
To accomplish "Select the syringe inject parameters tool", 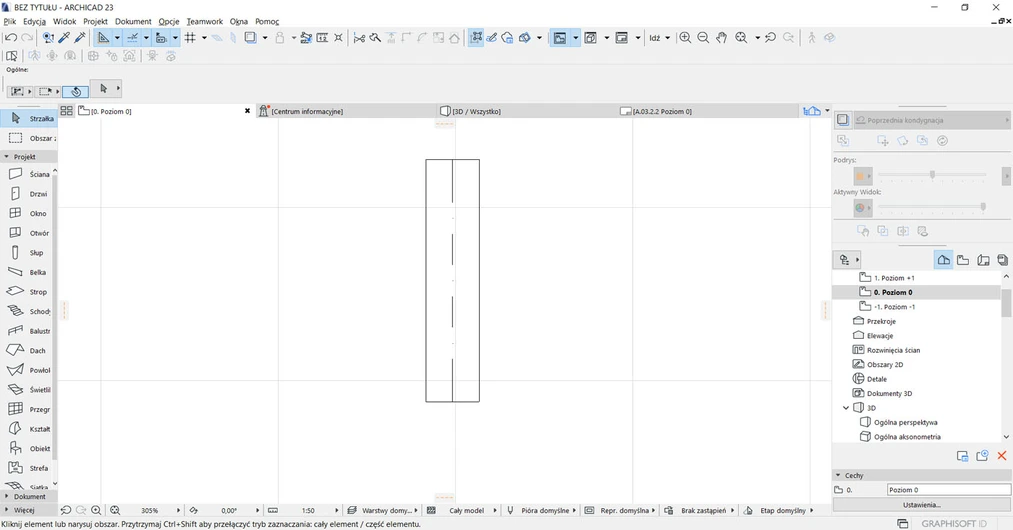I will [80, 37].
